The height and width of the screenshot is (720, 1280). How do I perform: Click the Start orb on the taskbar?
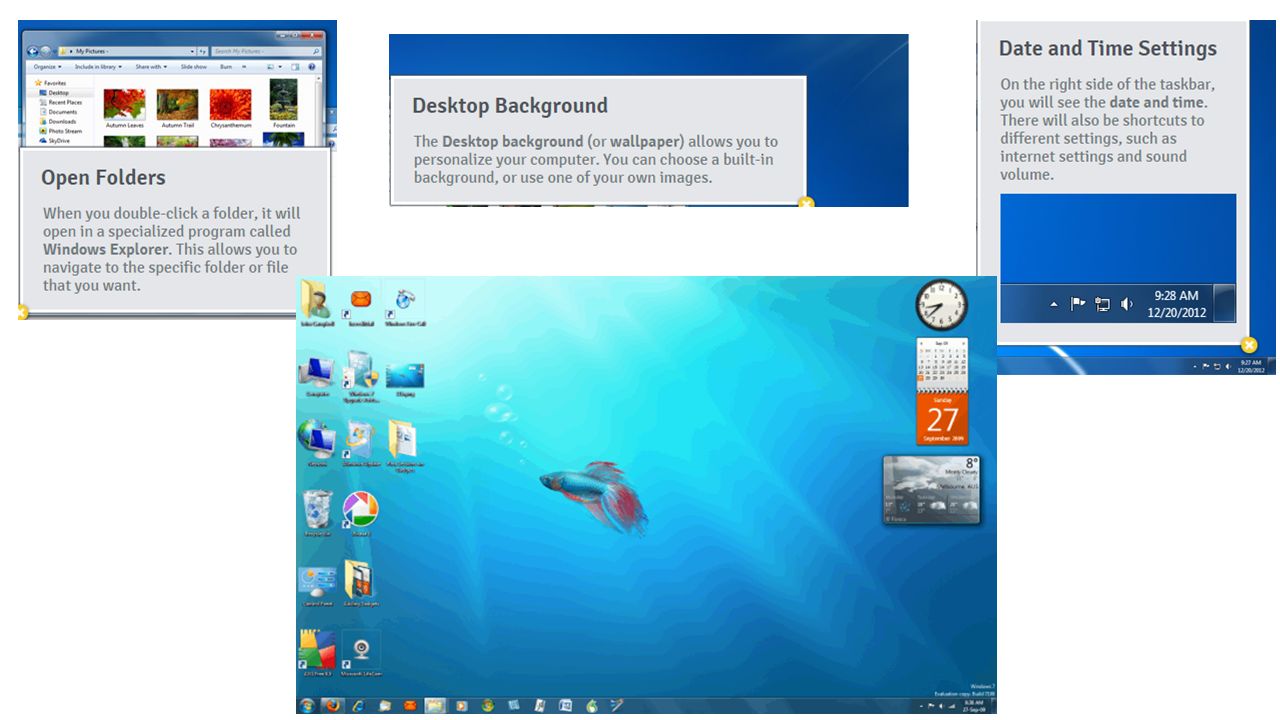pyautogui.click(x=307, y=705)
